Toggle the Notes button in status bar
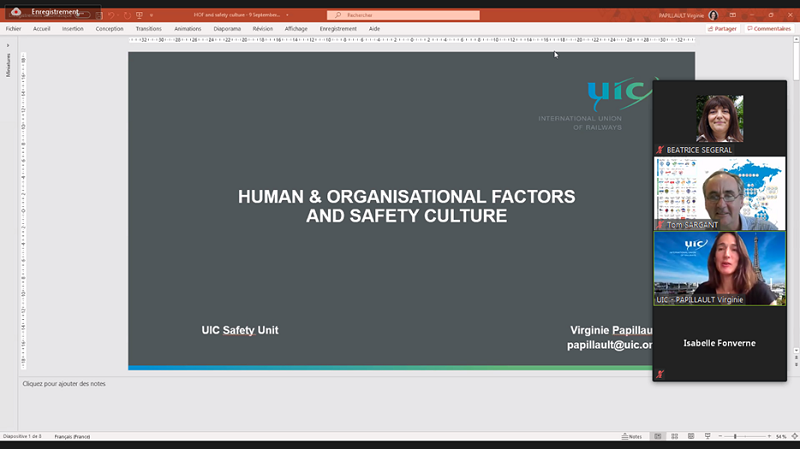This screenshot has height=449, width=800. click(x=632, y=436)
